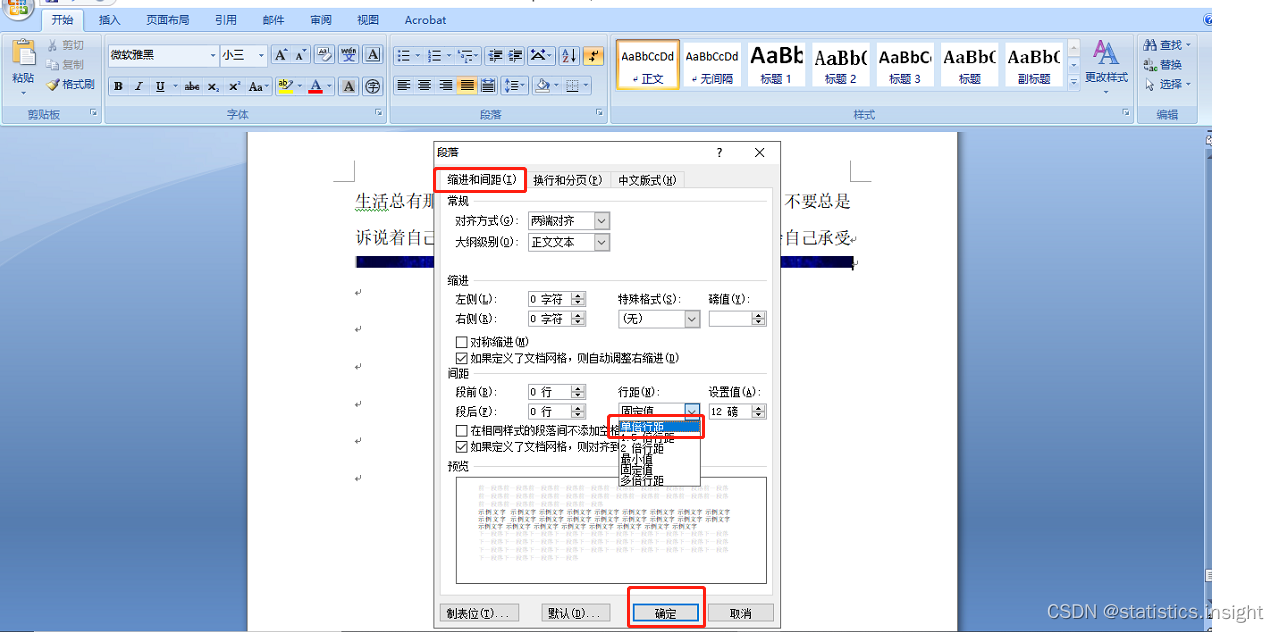This screenshot has width=1279, height=632.
Task: Click the sort (排序) icon in Paragraph group
Action: 567,56
